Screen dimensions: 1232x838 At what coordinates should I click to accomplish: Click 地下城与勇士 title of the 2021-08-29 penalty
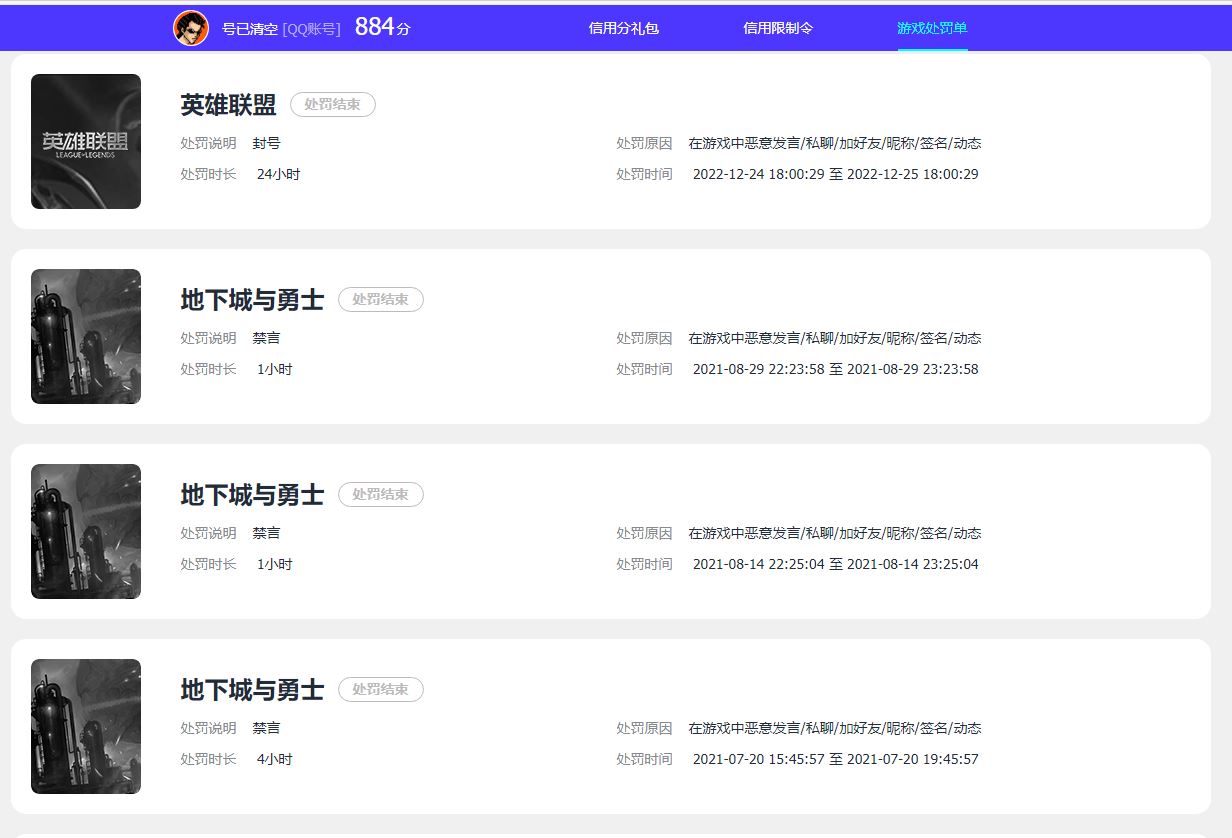click(x=252, y=300)
